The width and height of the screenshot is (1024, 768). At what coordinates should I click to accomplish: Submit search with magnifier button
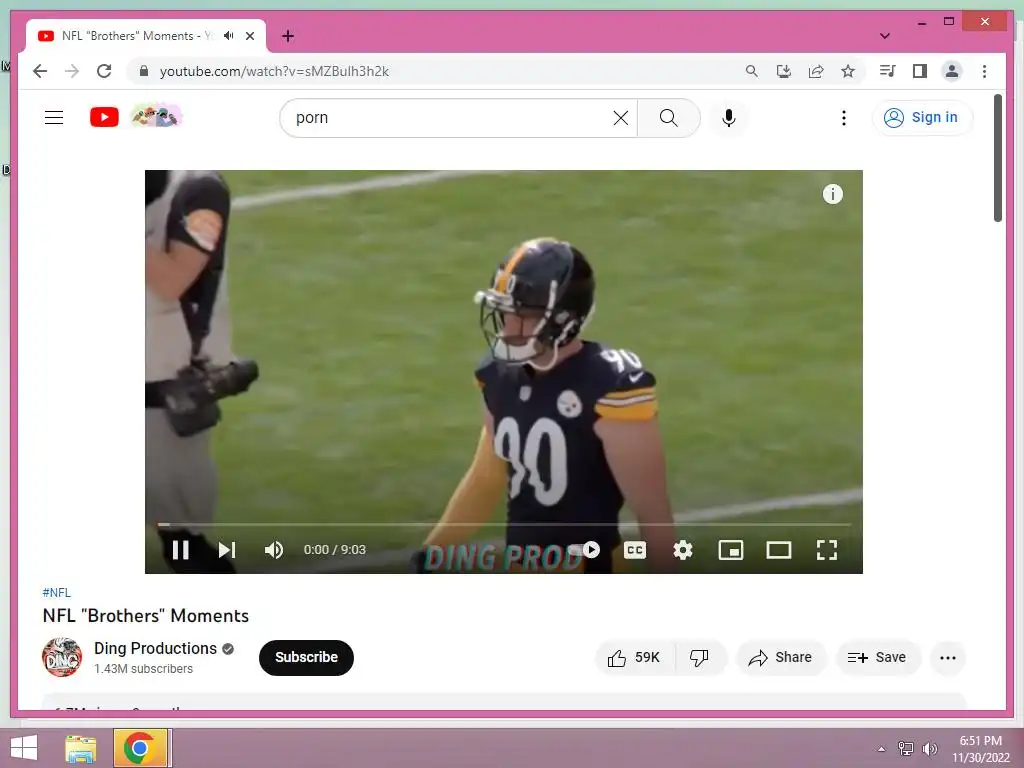669,118
